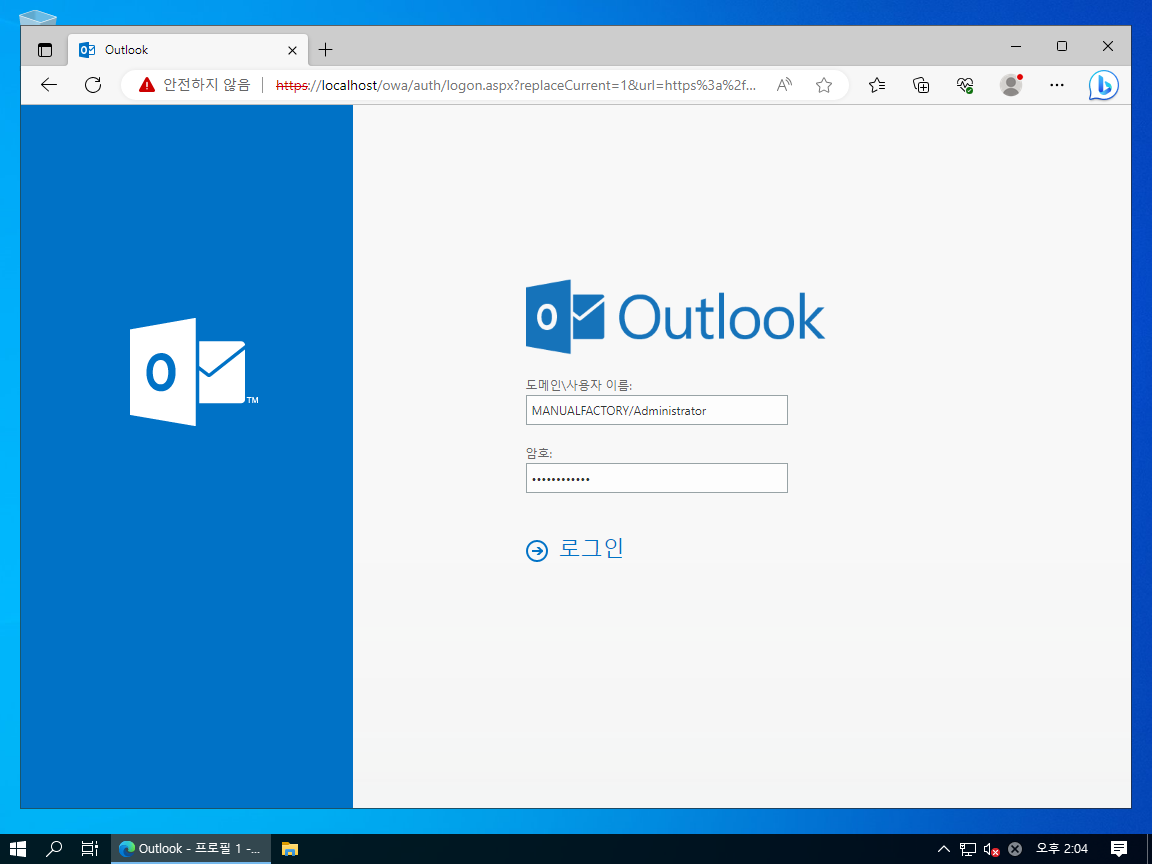This screenshot has width=1152, height=864.
Task: Refresh the Outlook login page
Action: tap(93, 85)
